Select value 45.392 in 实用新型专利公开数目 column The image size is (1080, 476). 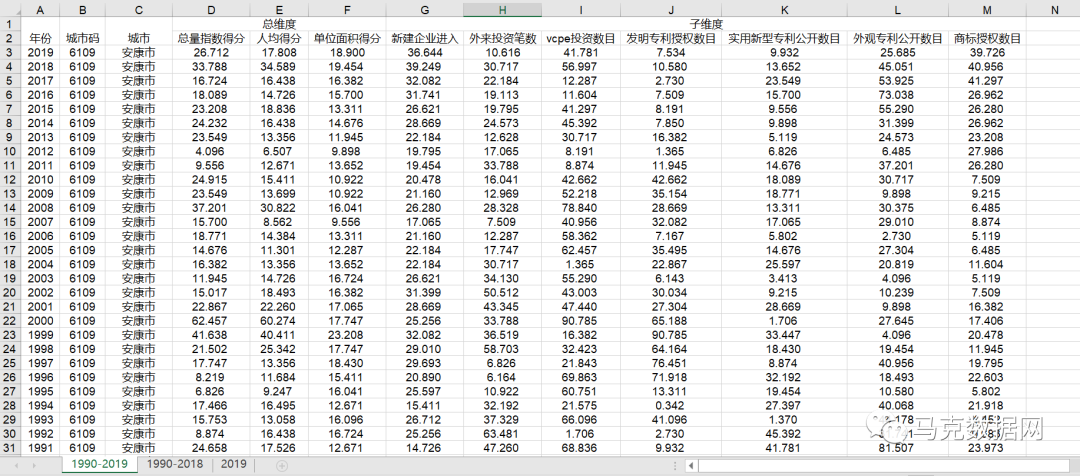tap(785, 433)
